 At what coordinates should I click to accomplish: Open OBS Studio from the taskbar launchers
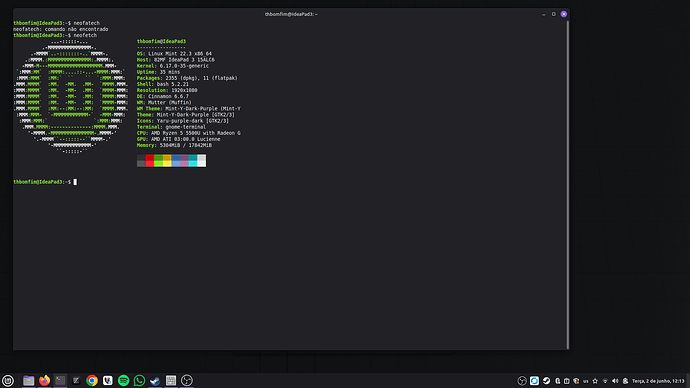click(187, 381)
